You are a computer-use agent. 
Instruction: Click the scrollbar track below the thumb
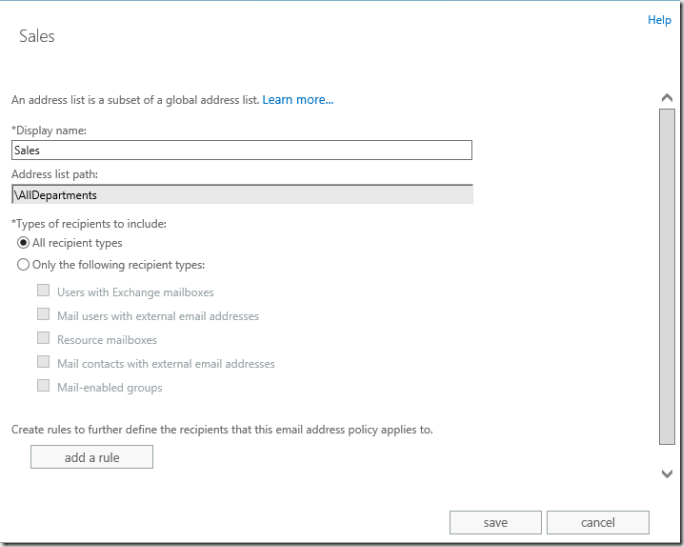[x=667, y=453]
